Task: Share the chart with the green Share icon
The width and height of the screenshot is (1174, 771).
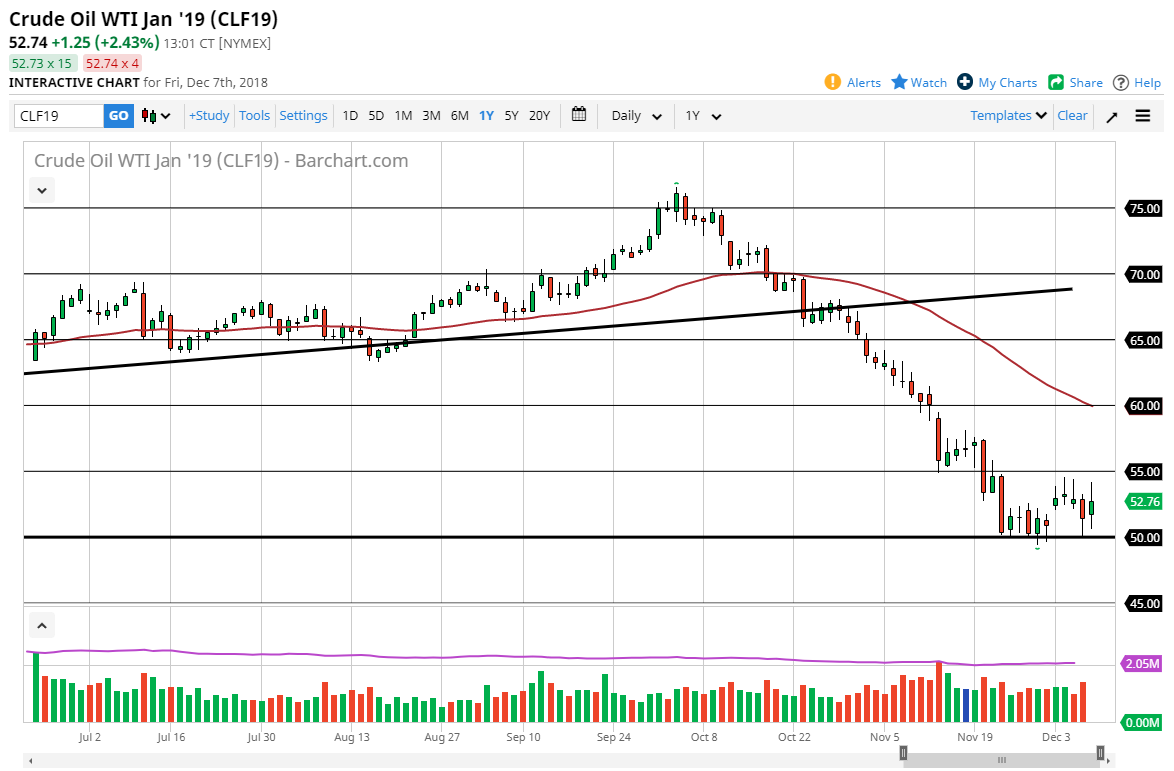Action: click(1057, 82)
